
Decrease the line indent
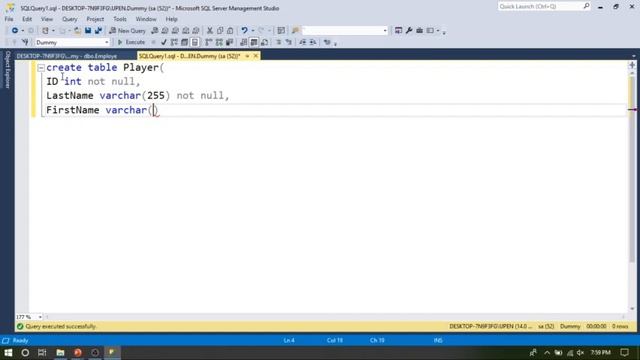coord(302,42)
